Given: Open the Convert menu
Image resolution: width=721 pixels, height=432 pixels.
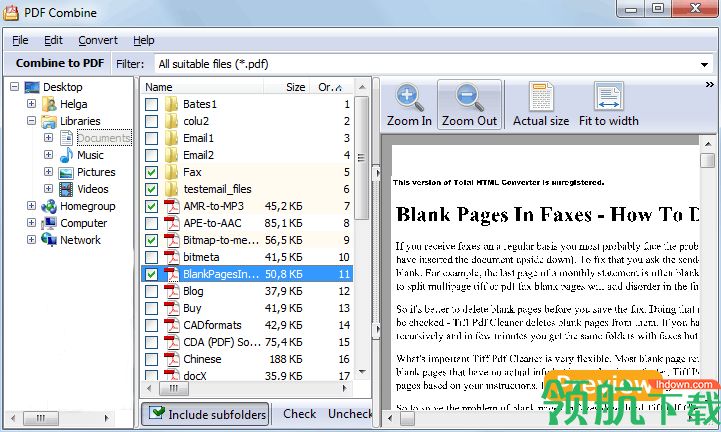Looking at the screenshot, I should [98, 40].
